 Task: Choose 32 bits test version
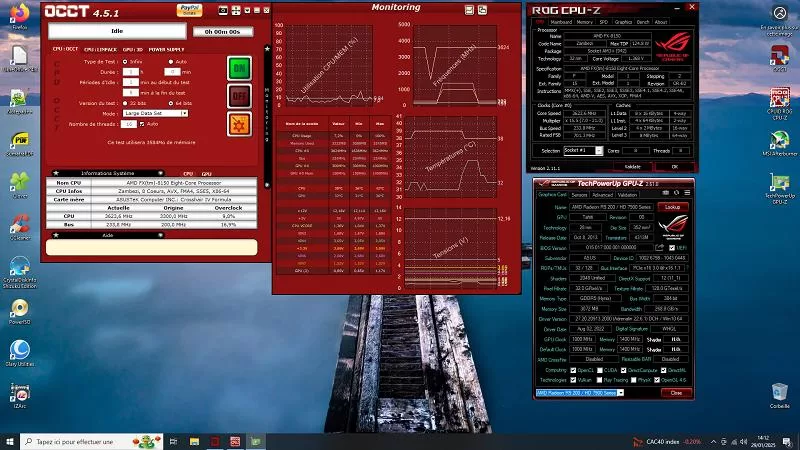click(x=125, y=103)
